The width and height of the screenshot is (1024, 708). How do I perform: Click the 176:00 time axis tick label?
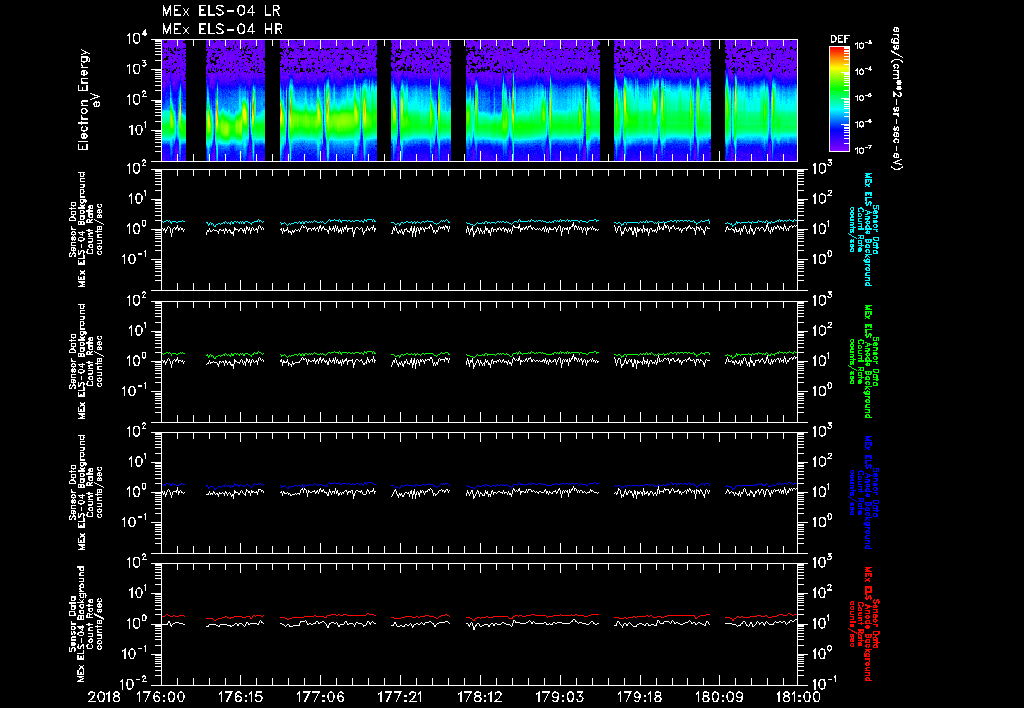[x=161, y=696]
